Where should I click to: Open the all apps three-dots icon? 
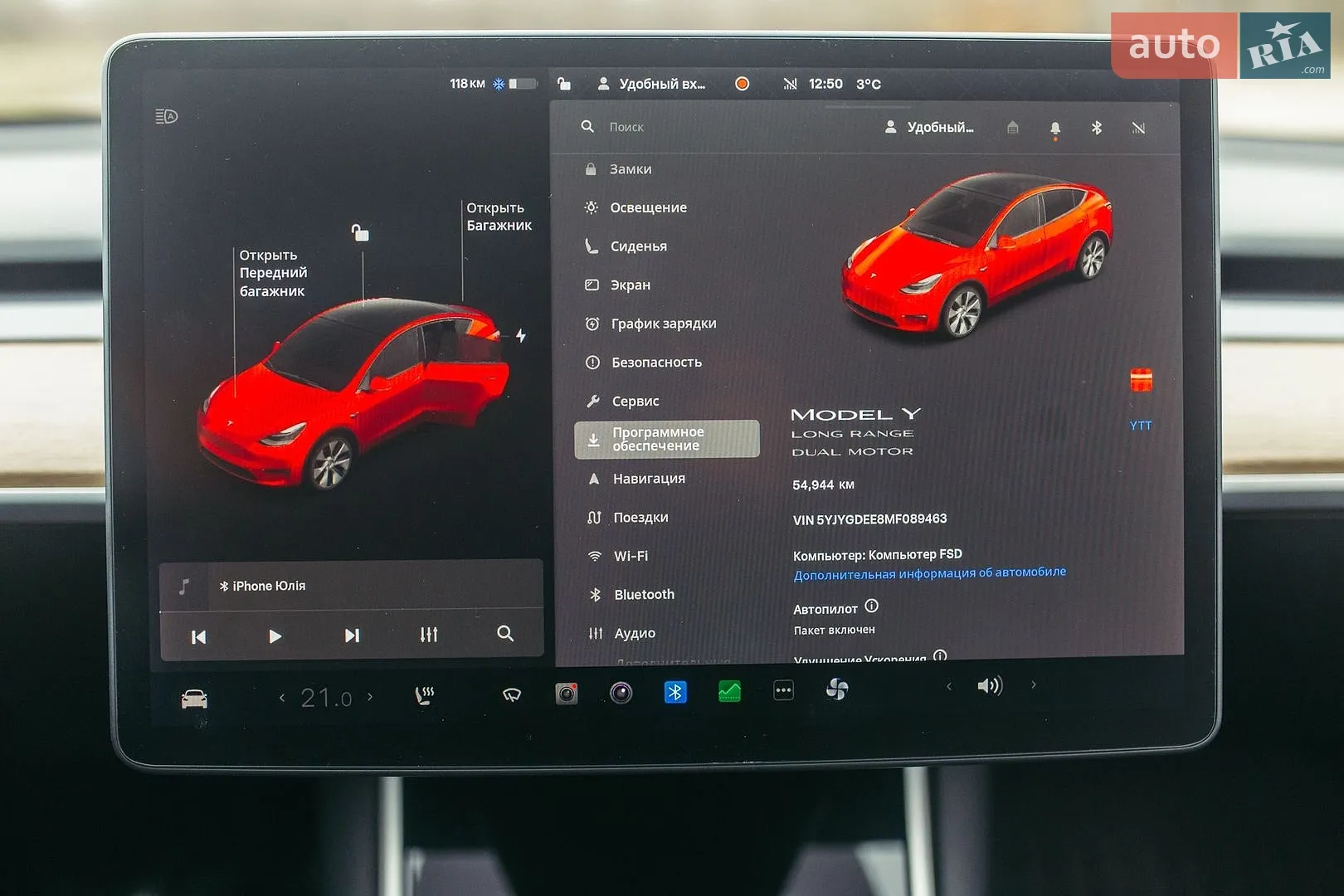784,690
